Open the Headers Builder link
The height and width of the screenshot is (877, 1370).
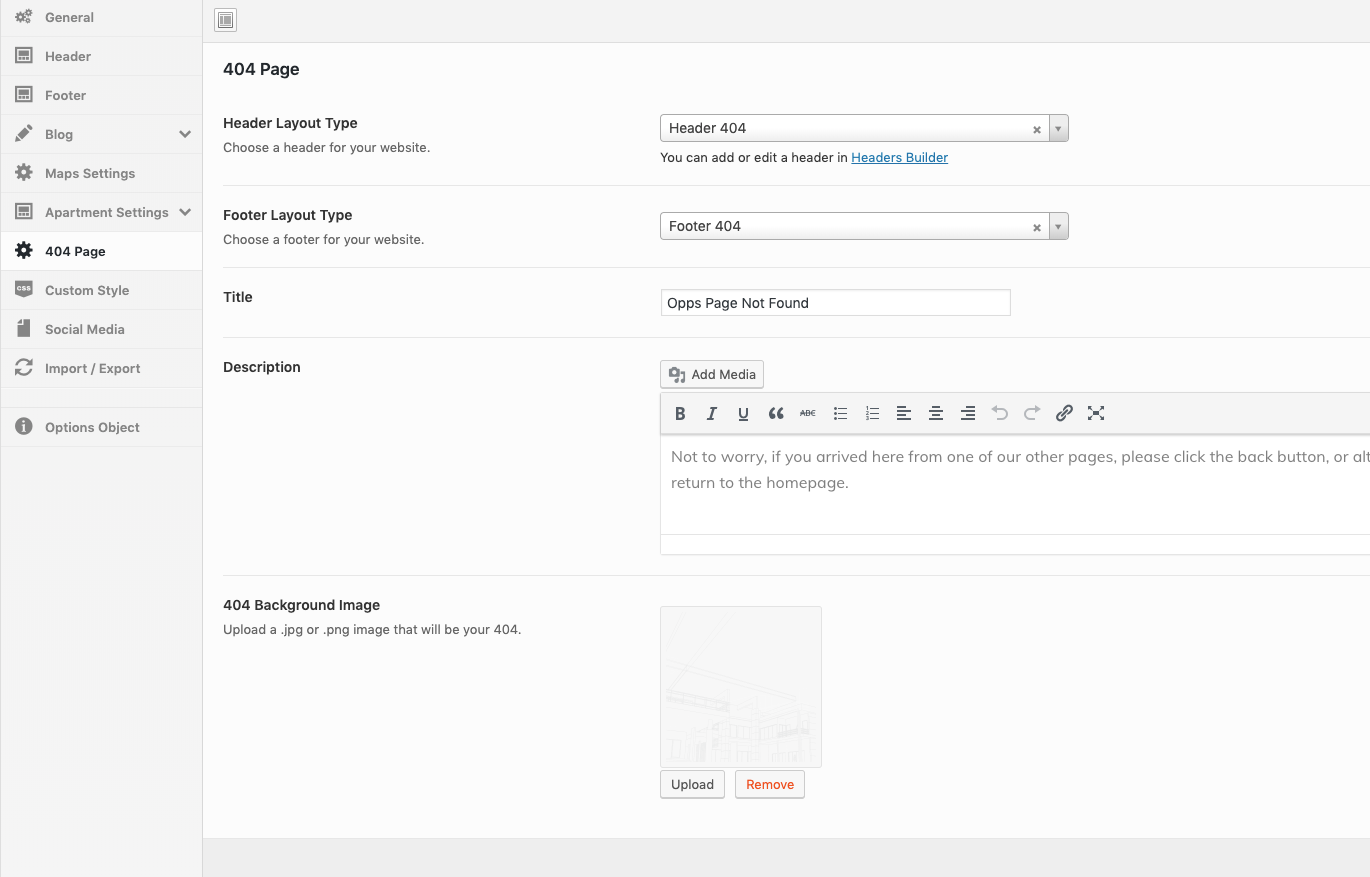899,157
